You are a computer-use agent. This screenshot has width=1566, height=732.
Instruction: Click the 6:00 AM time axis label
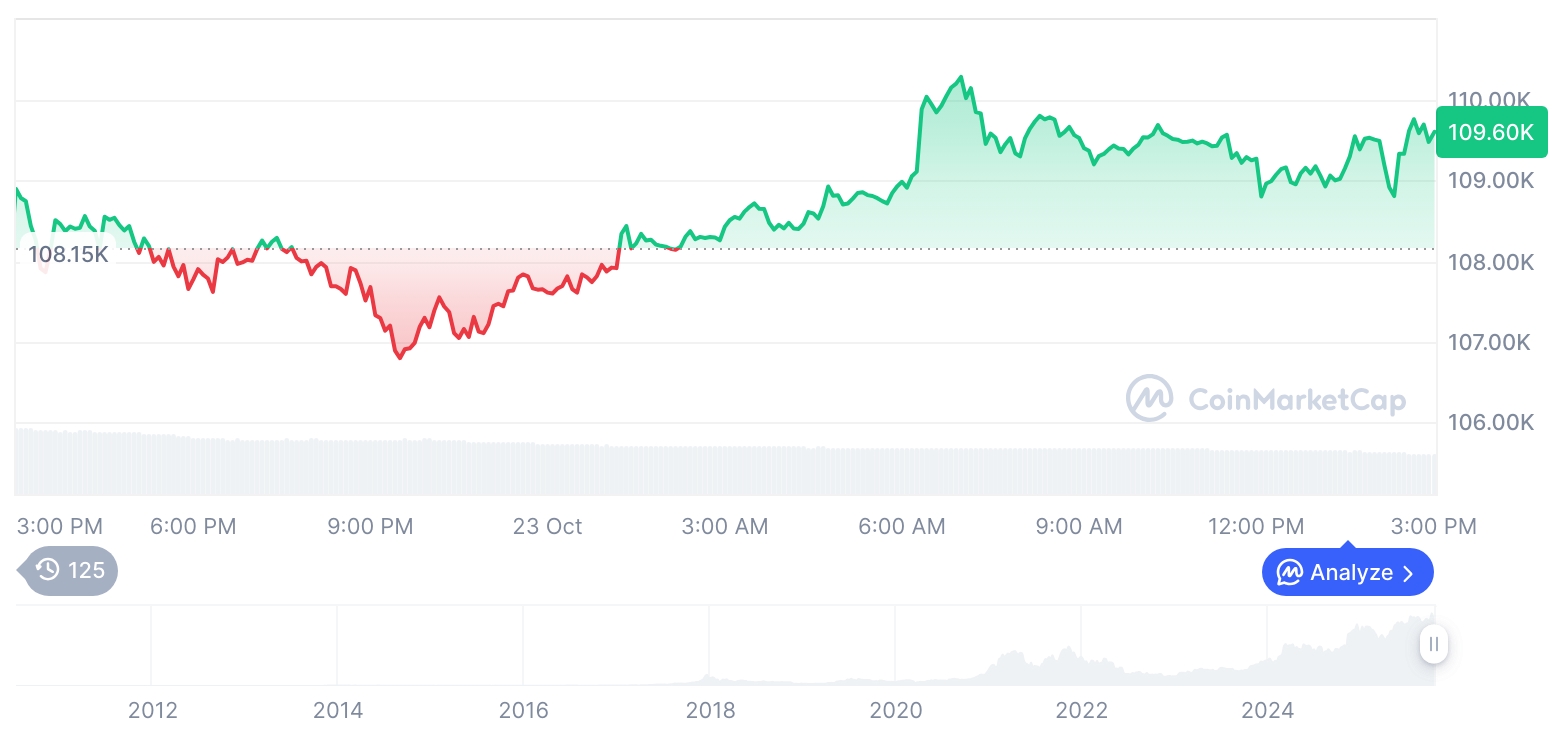[x=902, y=526]
